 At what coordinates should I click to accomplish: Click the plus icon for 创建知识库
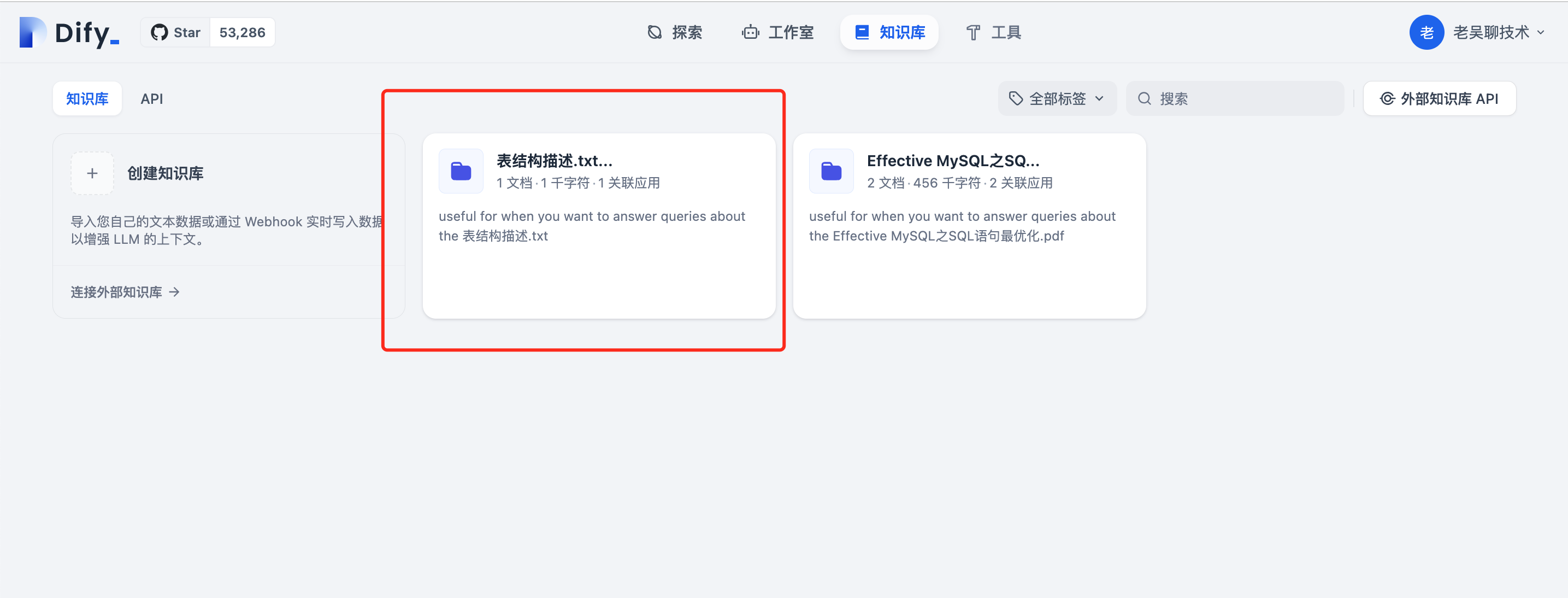click(x=92, y=174)
